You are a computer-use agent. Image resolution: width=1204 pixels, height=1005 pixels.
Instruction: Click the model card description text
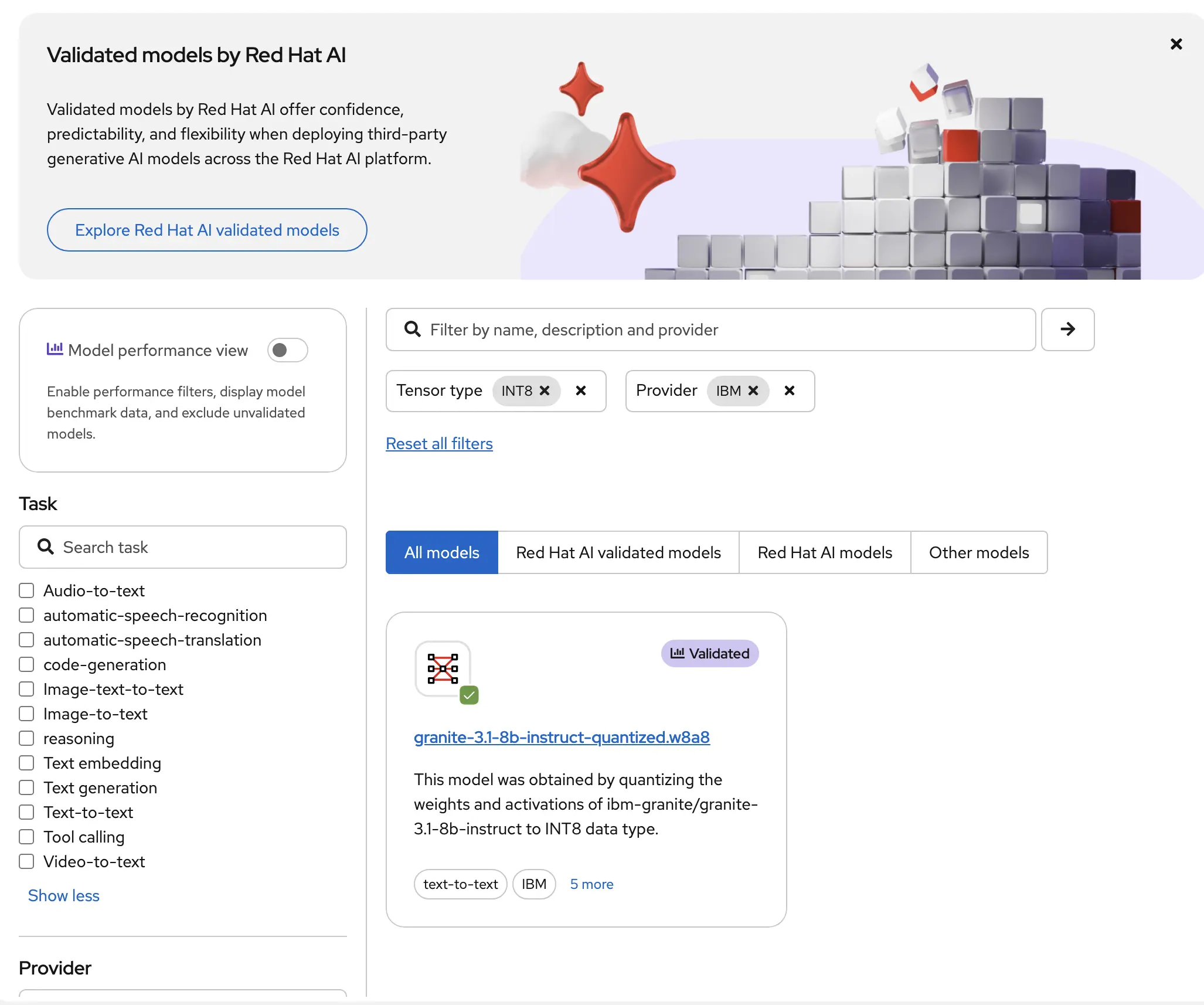(586, 804)
